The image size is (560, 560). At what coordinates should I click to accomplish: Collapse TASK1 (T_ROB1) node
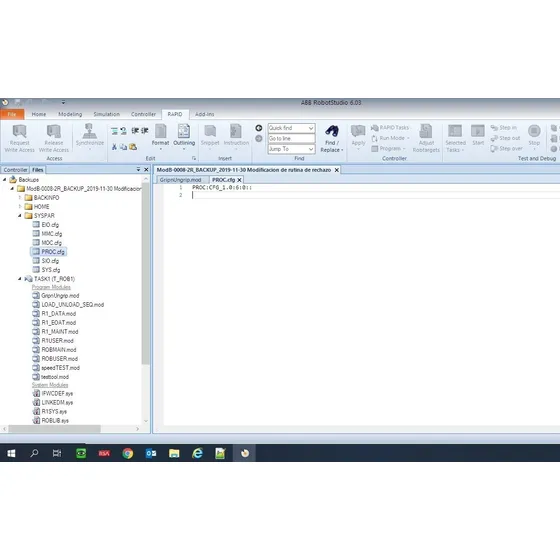(20, 279)
